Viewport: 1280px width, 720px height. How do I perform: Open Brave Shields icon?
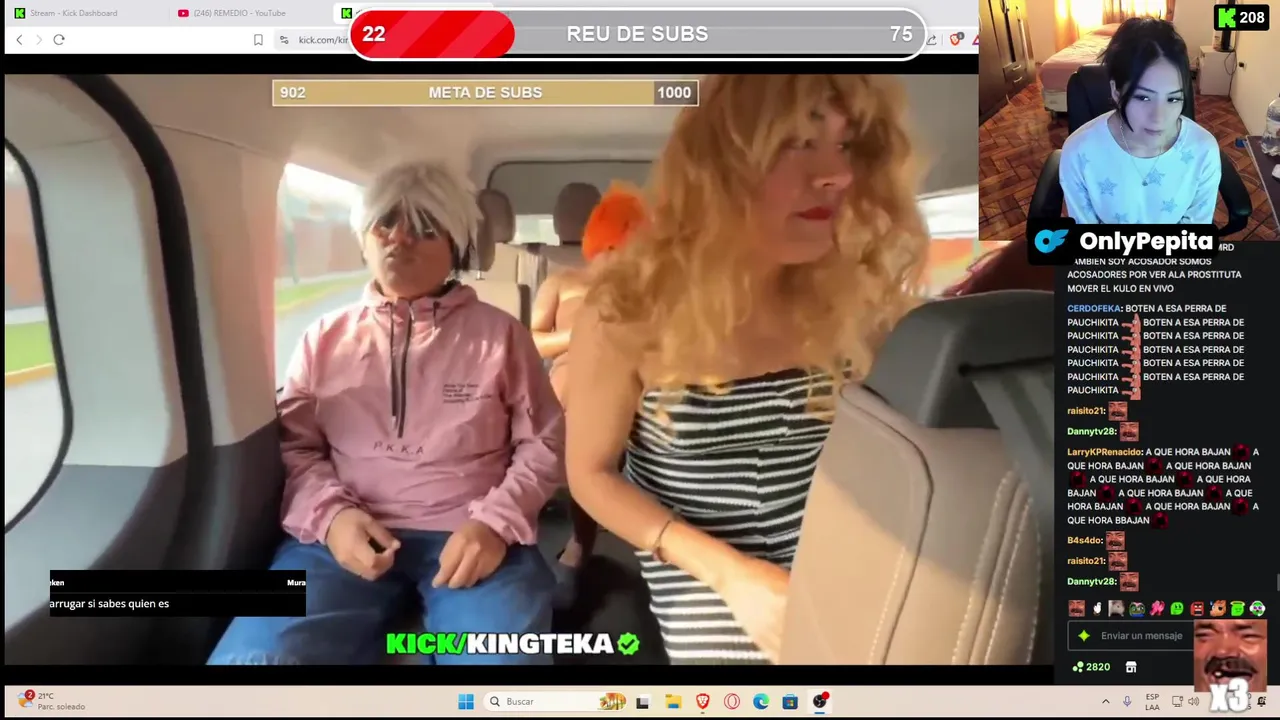956,39
